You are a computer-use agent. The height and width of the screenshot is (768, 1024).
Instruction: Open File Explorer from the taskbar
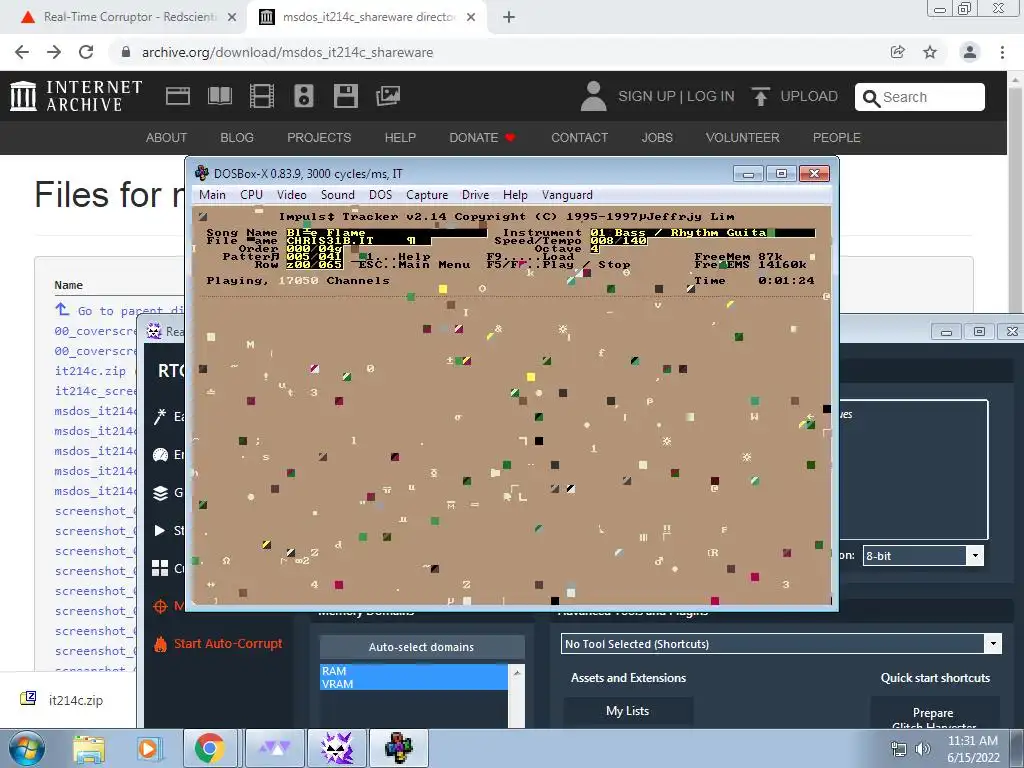88,748
